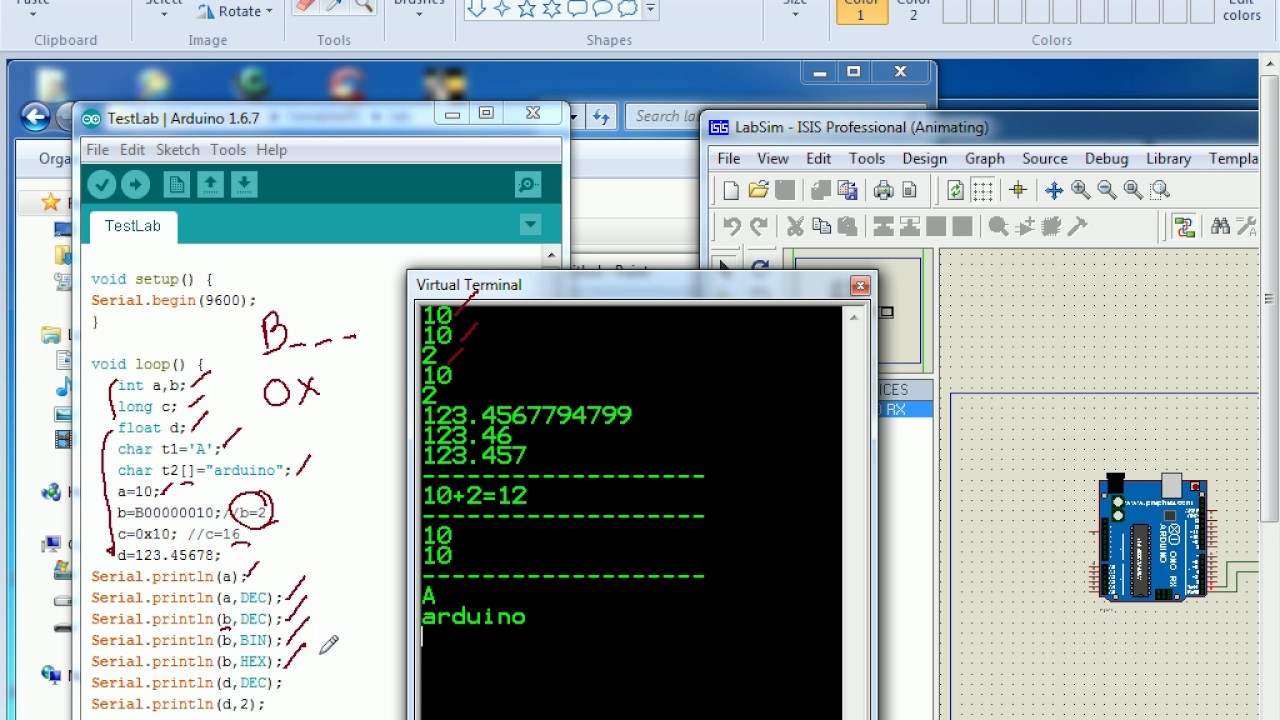
Task: Select Paint eraser tool
Action: [306, 6]
